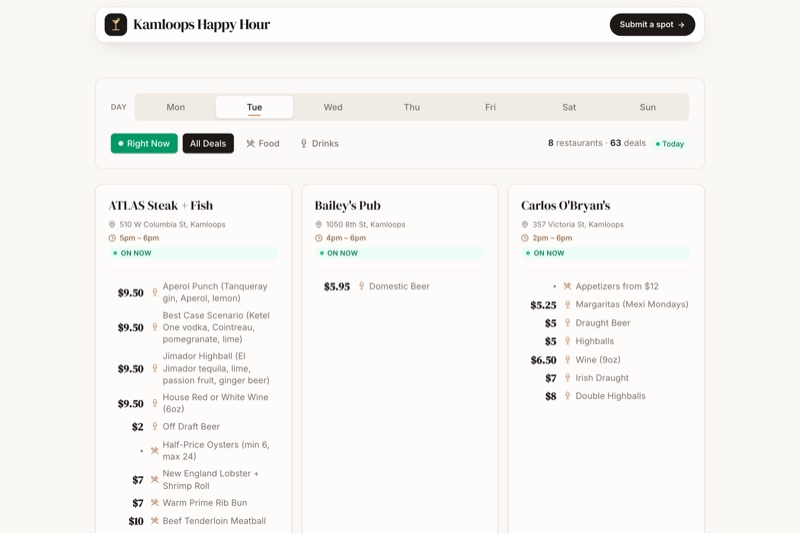Click the food icon beside Appetizers from $12
The image size is (800, 533).
coord(567,286)
